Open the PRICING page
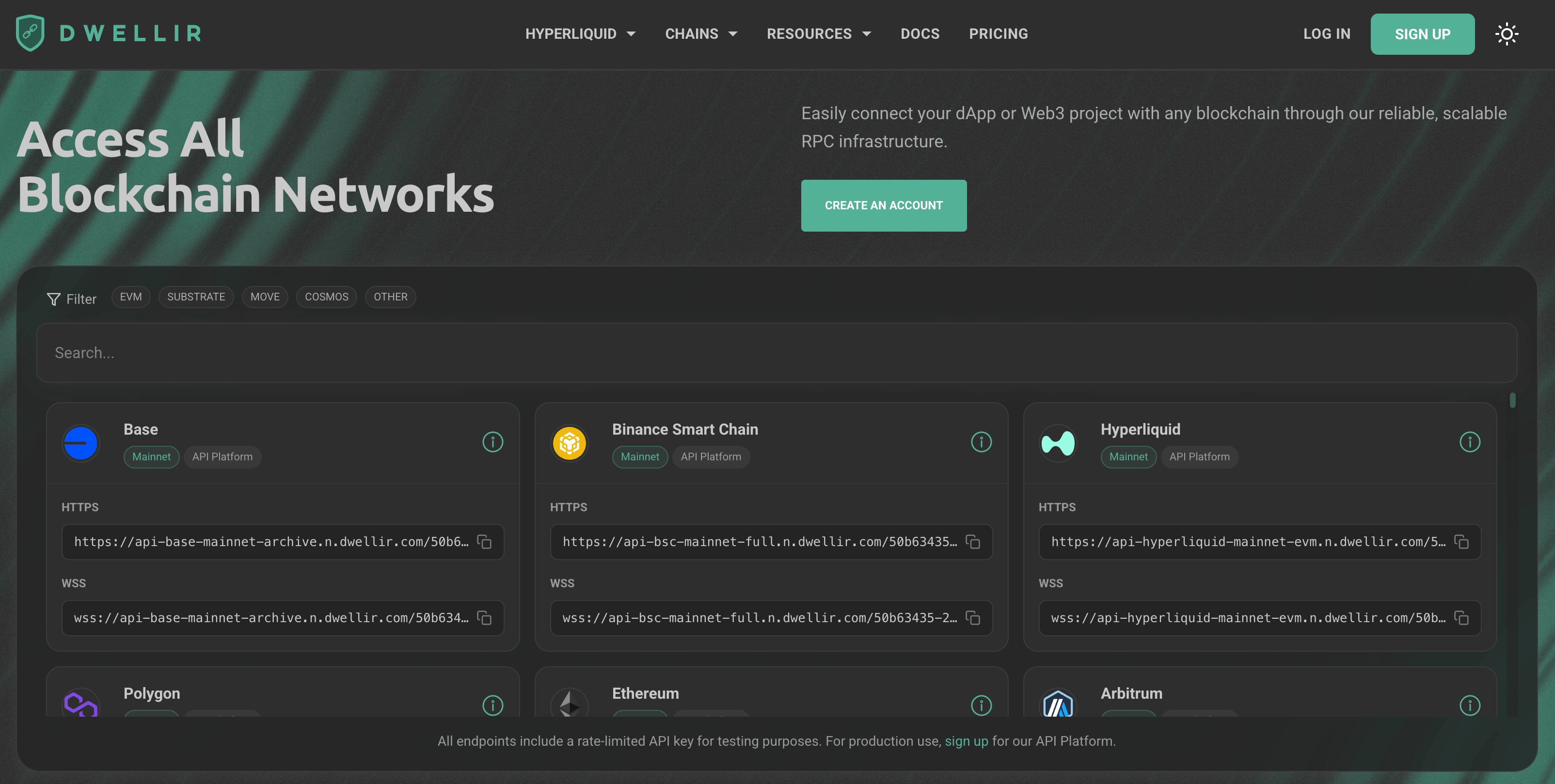This screenshot has height=784, width=1555. point(999,34)
